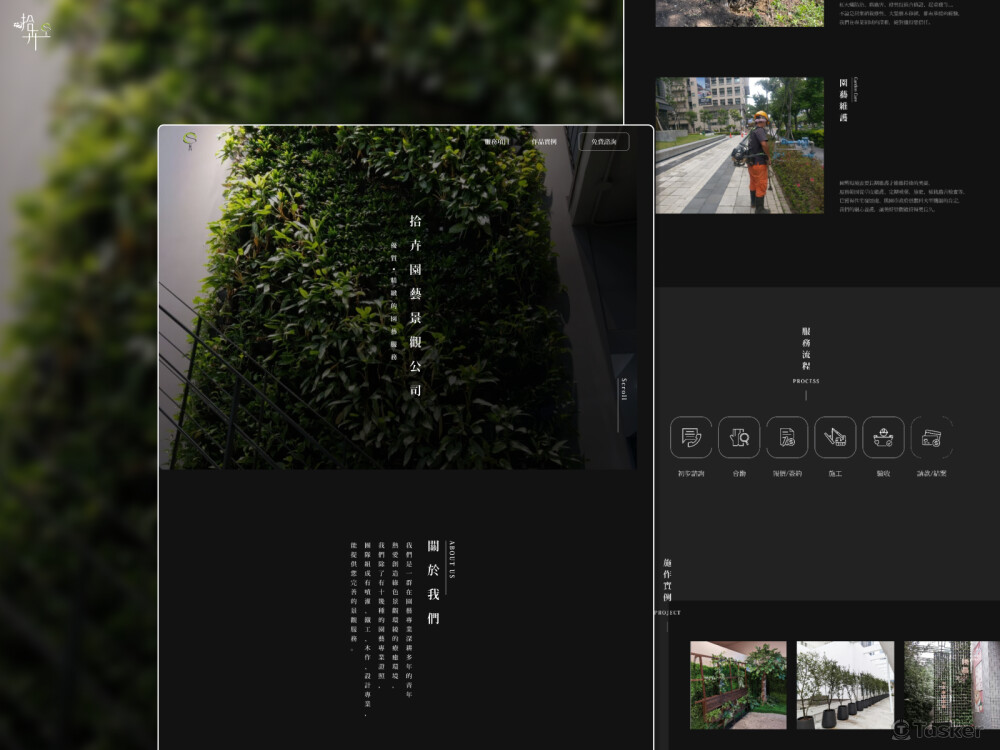
Task: Click the 驗收 label text
Action: [883, 473]
